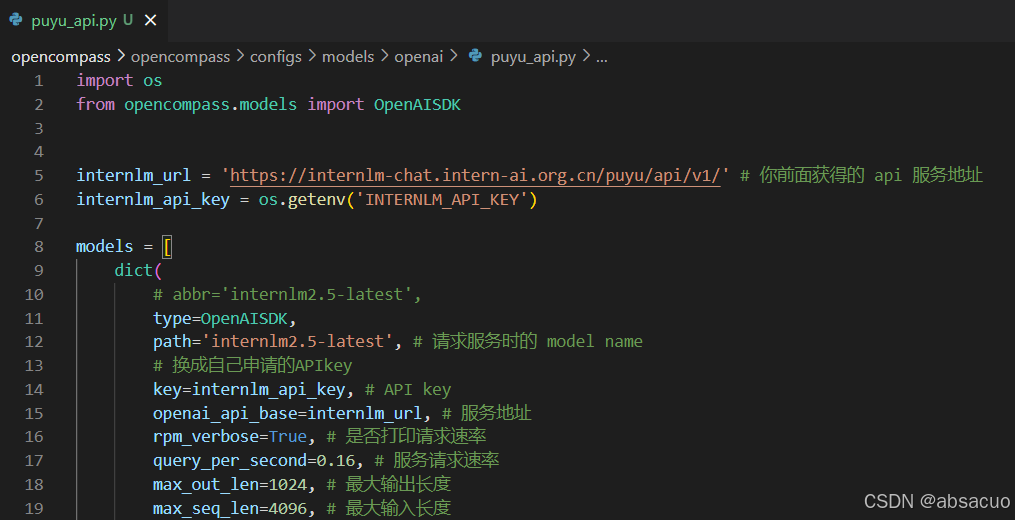Follow the internlm-chat API URL link
This screenshot has height=520, width=1015.
475,175
